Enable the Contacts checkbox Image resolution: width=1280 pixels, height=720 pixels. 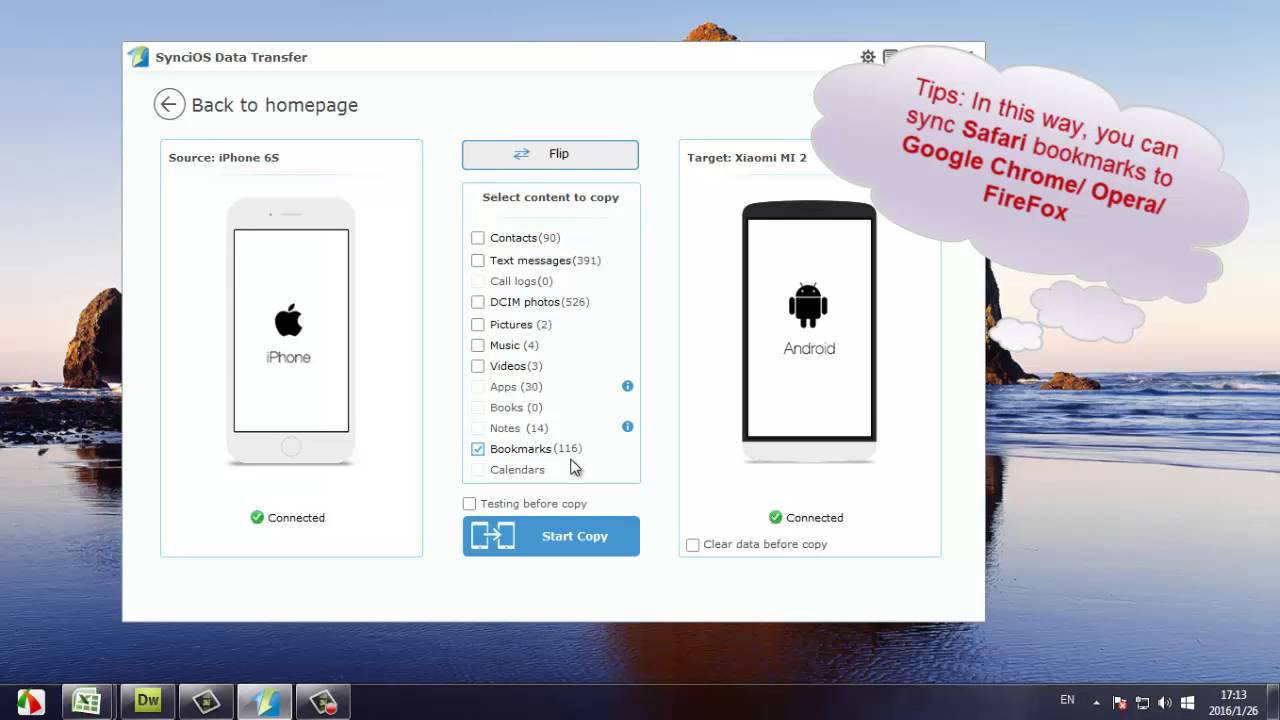click(478, 238)
